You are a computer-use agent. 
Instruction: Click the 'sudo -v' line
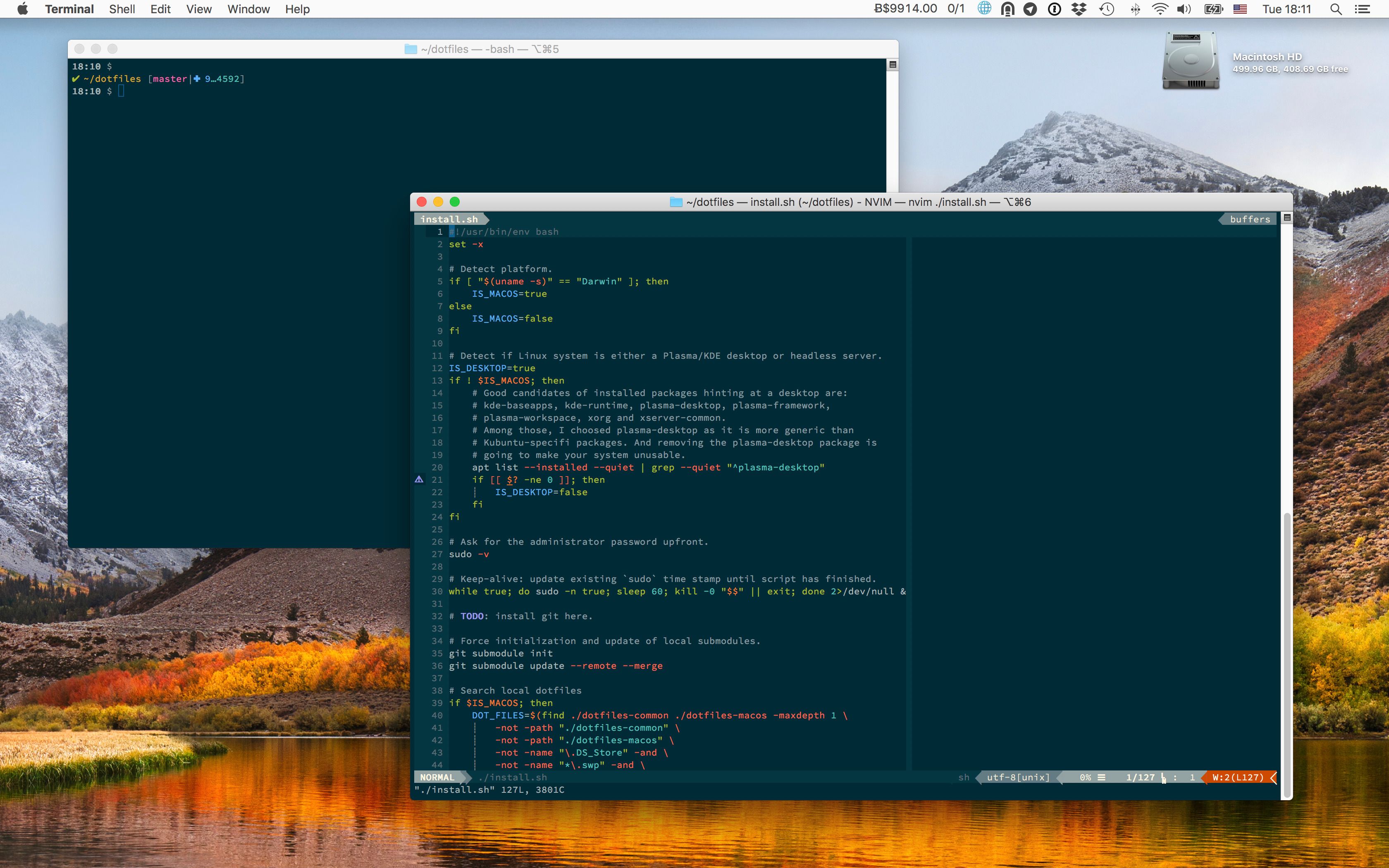469,554
